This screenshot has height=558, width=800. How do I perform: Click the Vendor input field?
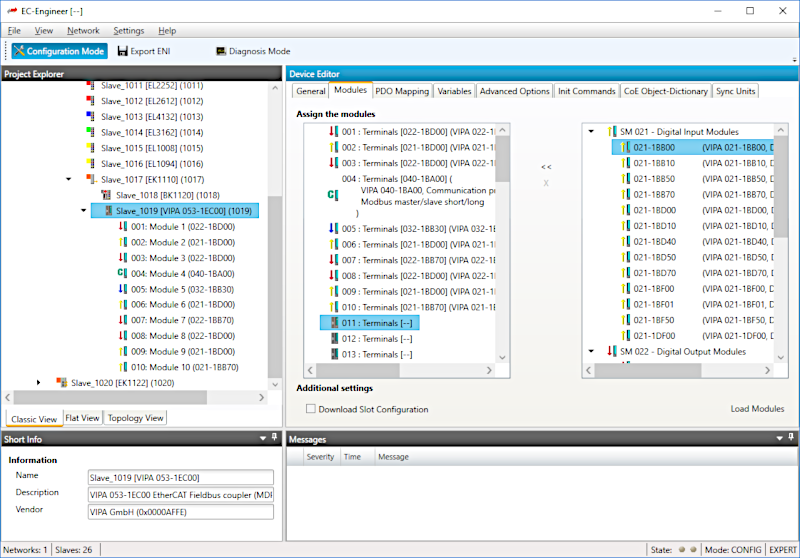click(181, 512)
